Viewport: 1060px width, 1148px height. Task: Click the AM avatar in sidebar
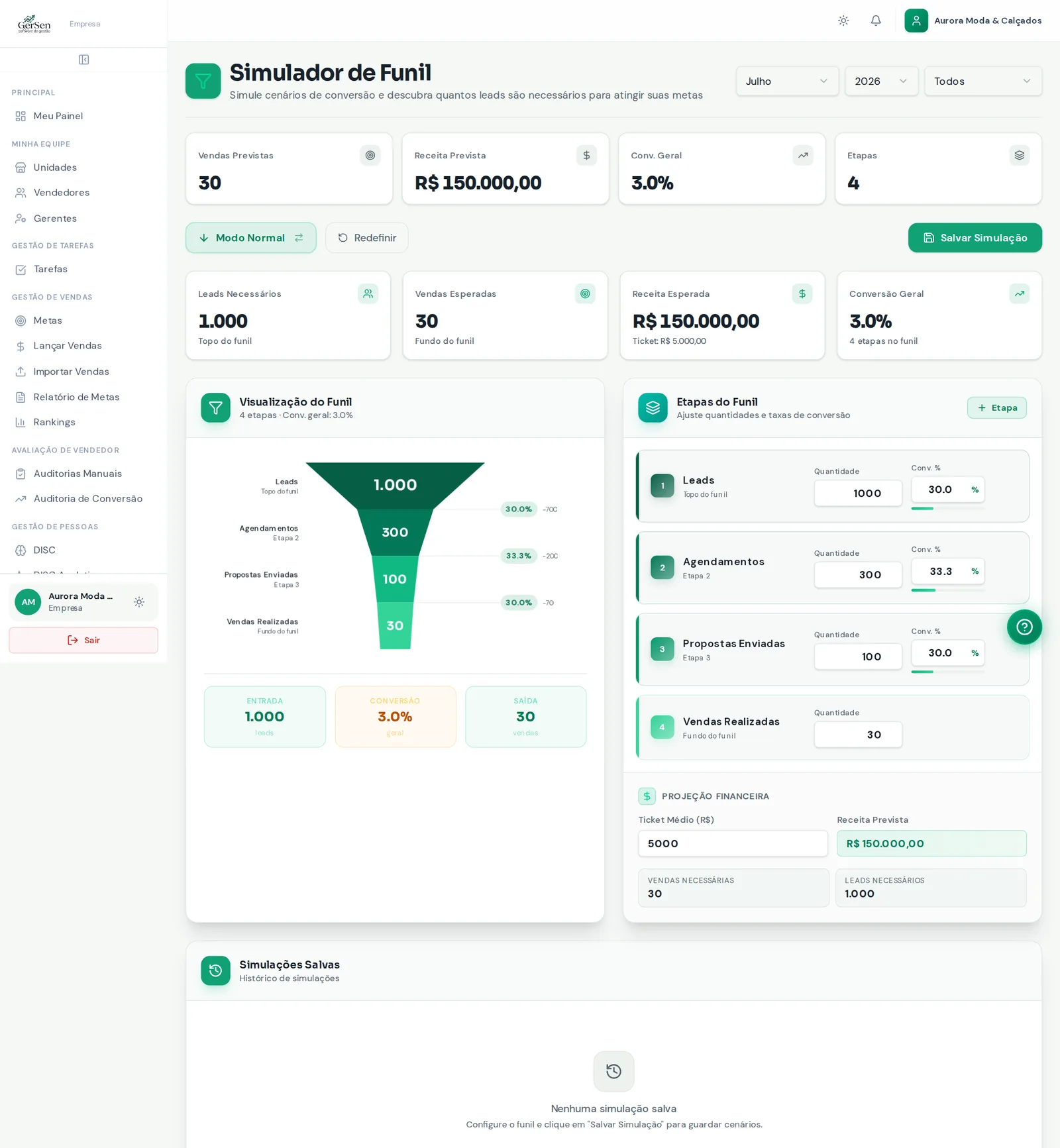28,602
